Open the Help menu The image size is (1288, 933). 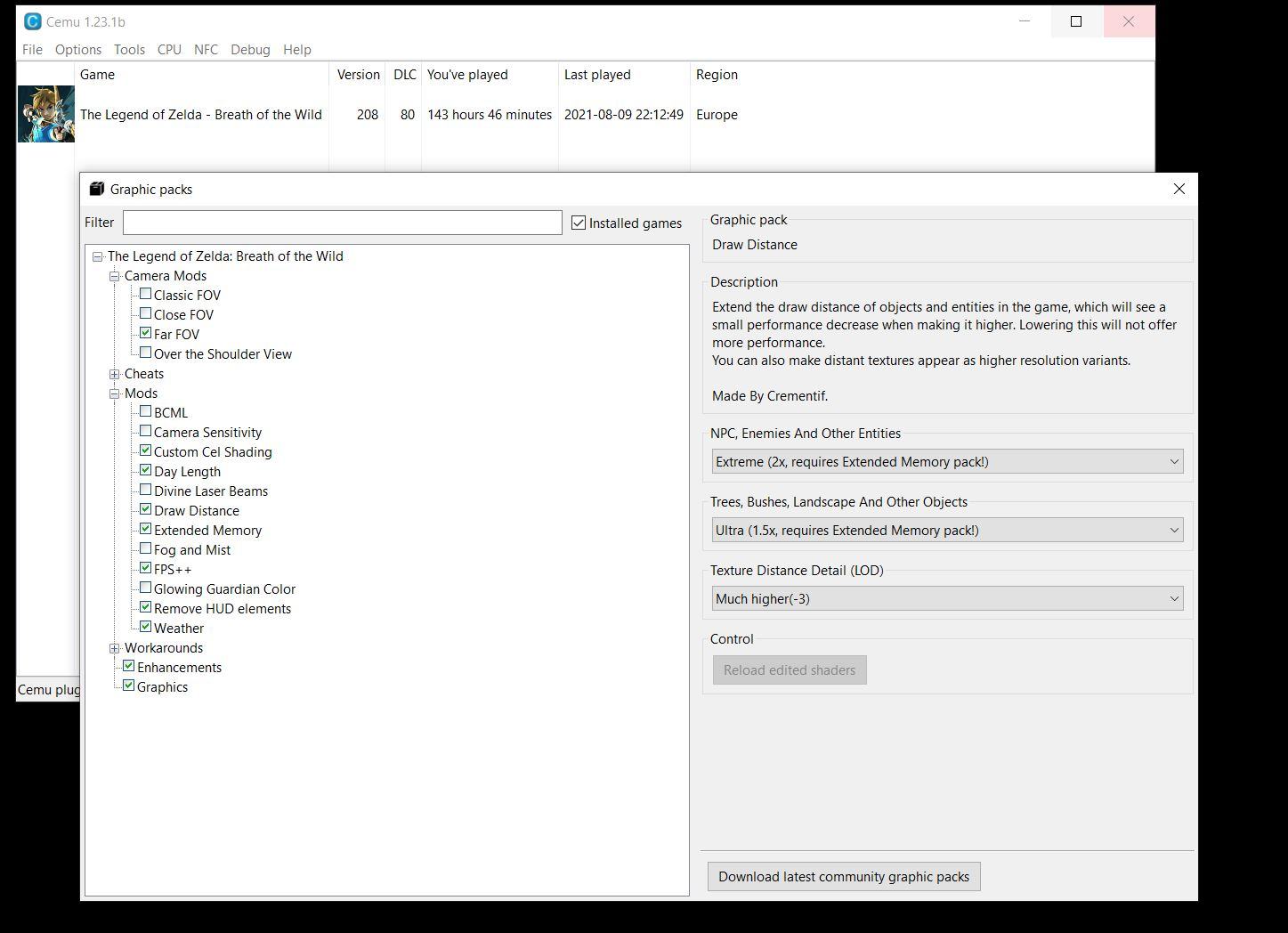(x=297, y=50)
